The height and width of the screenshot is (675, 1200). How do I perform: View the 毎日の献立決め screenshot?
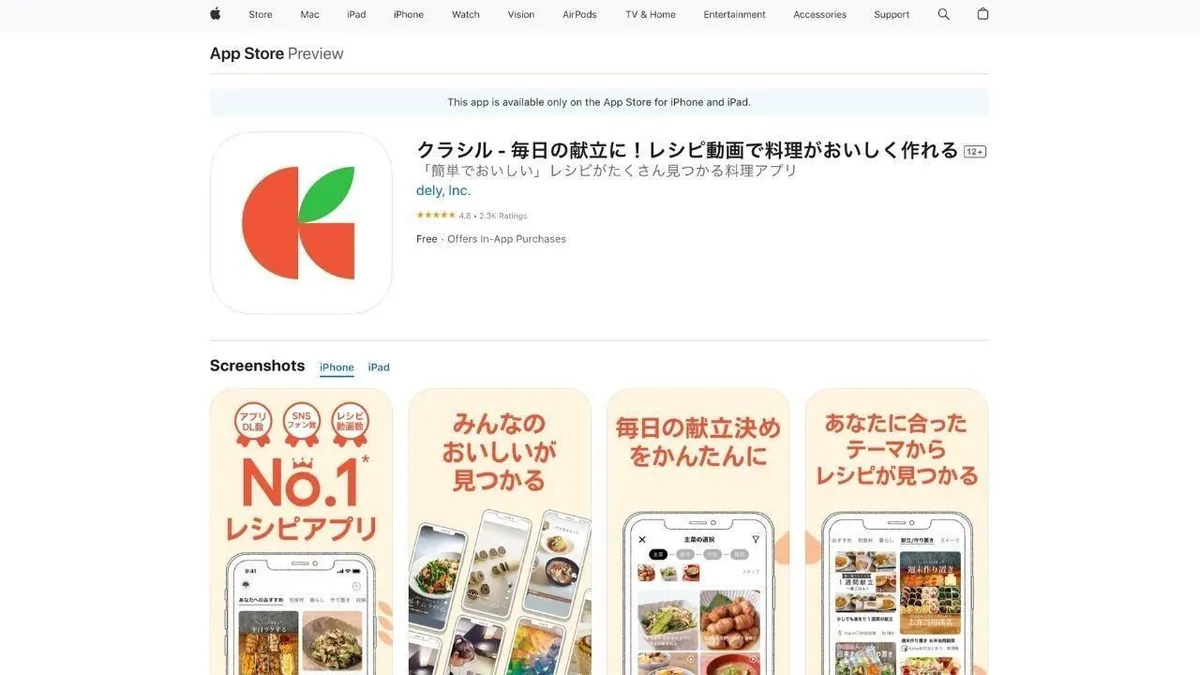point(698,532)
